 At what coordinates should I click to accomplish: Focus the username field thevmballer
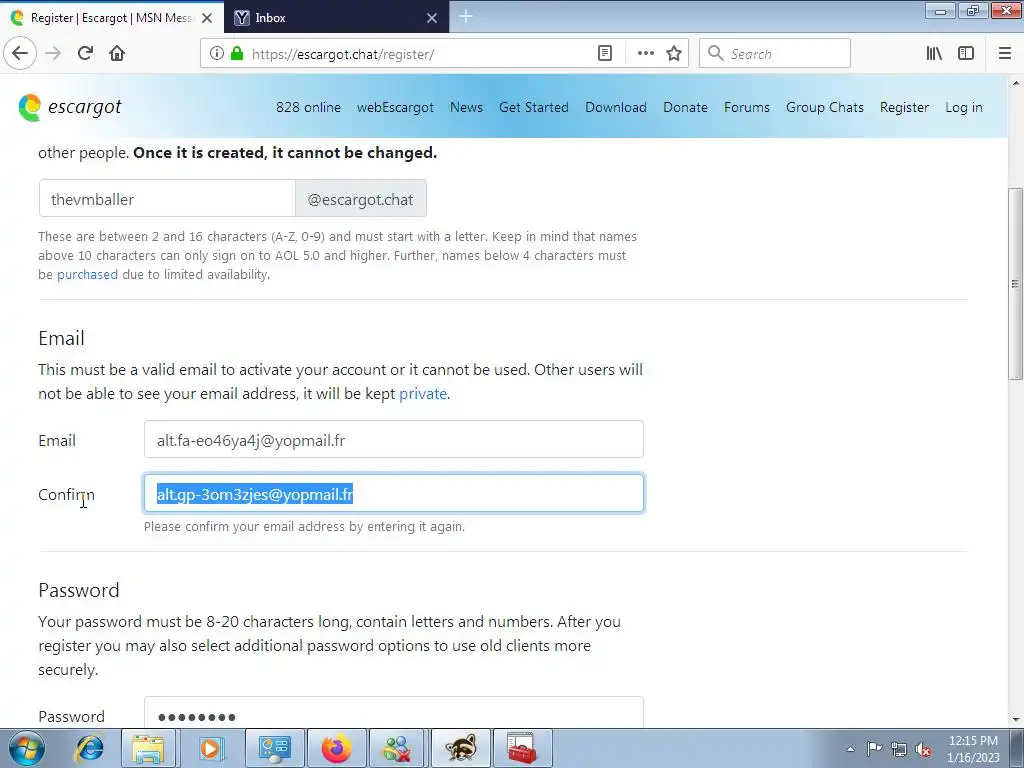click(x=167, y=199)
